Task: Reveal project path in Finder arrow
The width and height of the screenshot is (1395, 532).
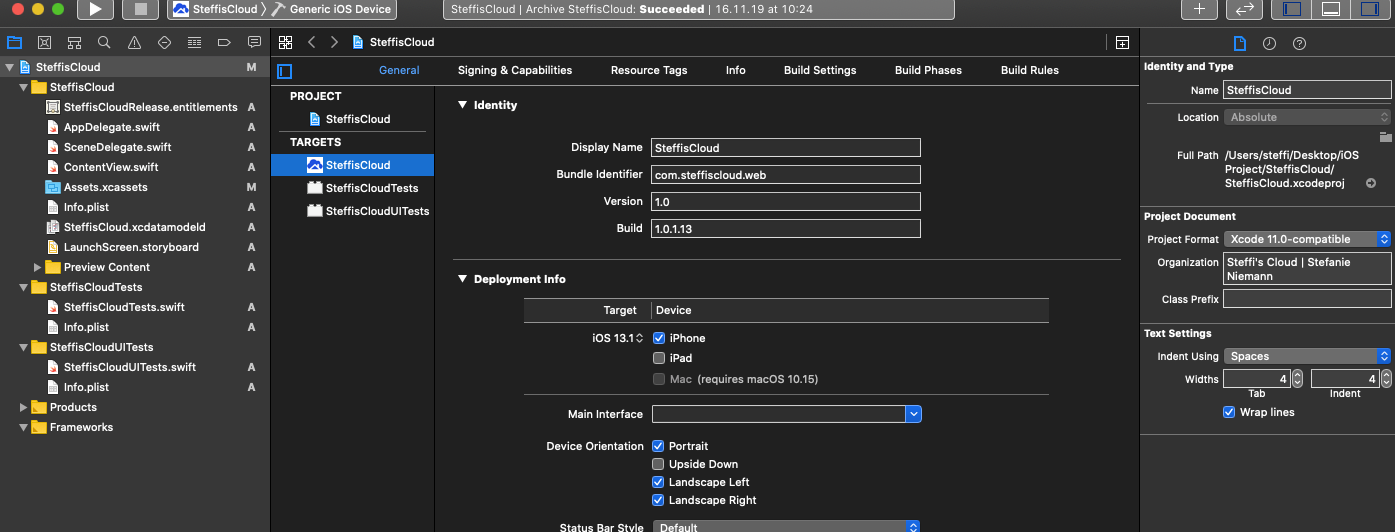Action: pyautogui.click(x=1371, y=183)
